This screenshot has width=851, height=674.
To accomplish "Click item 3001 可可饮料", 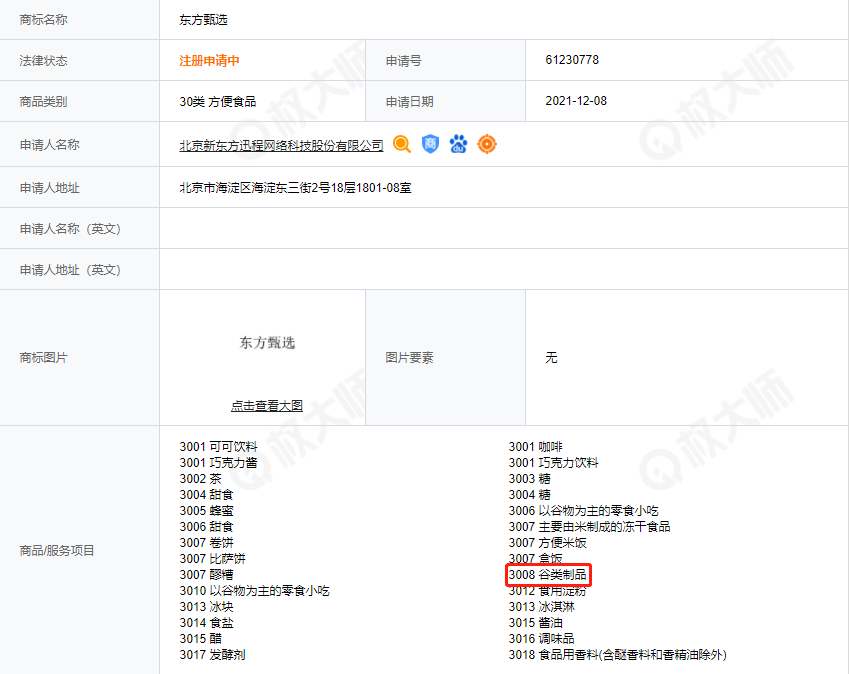I will tap(218, 447).
